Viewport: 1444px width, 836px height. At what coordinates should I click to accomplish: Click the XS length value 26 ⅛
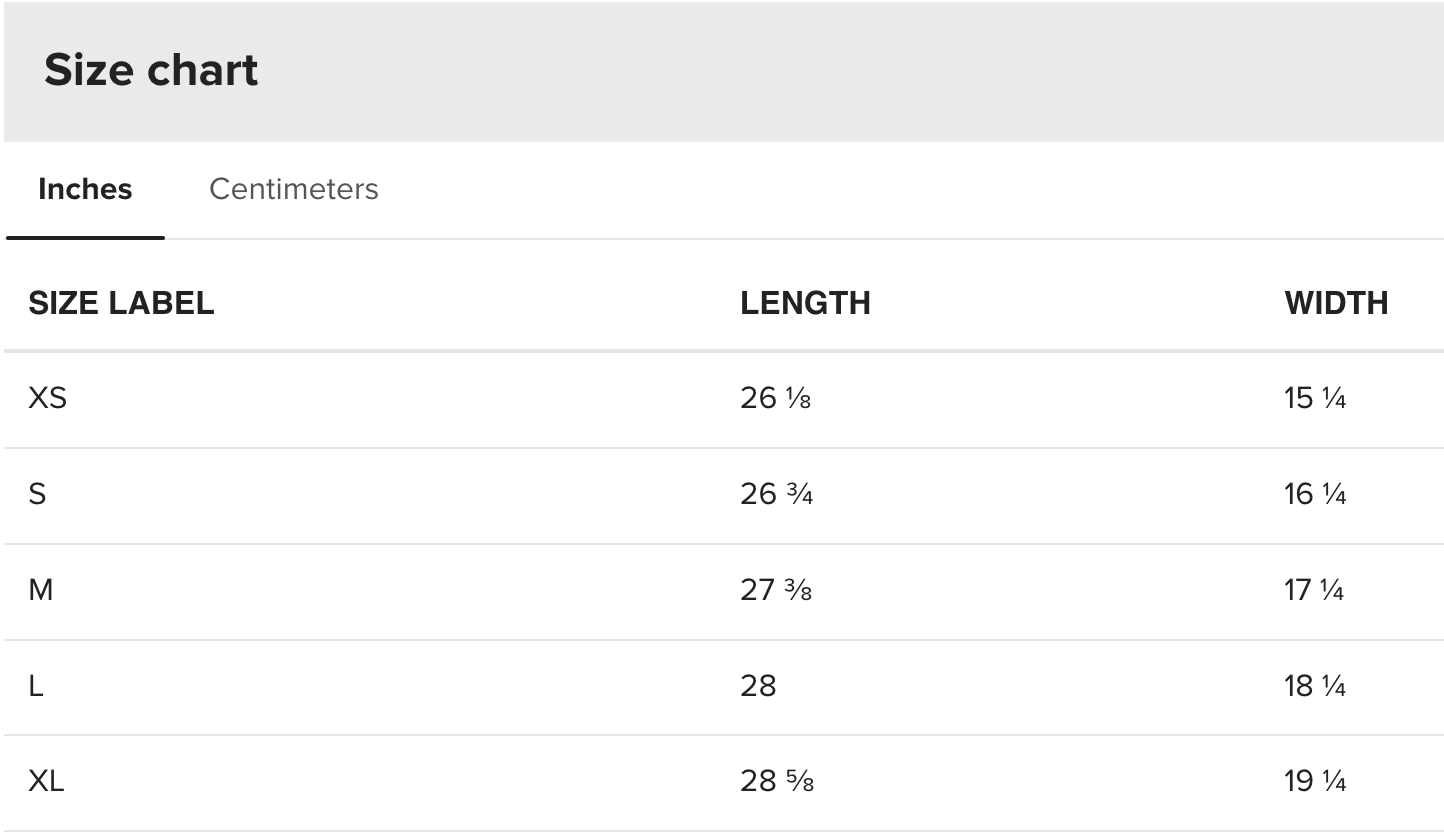[776, 398]
